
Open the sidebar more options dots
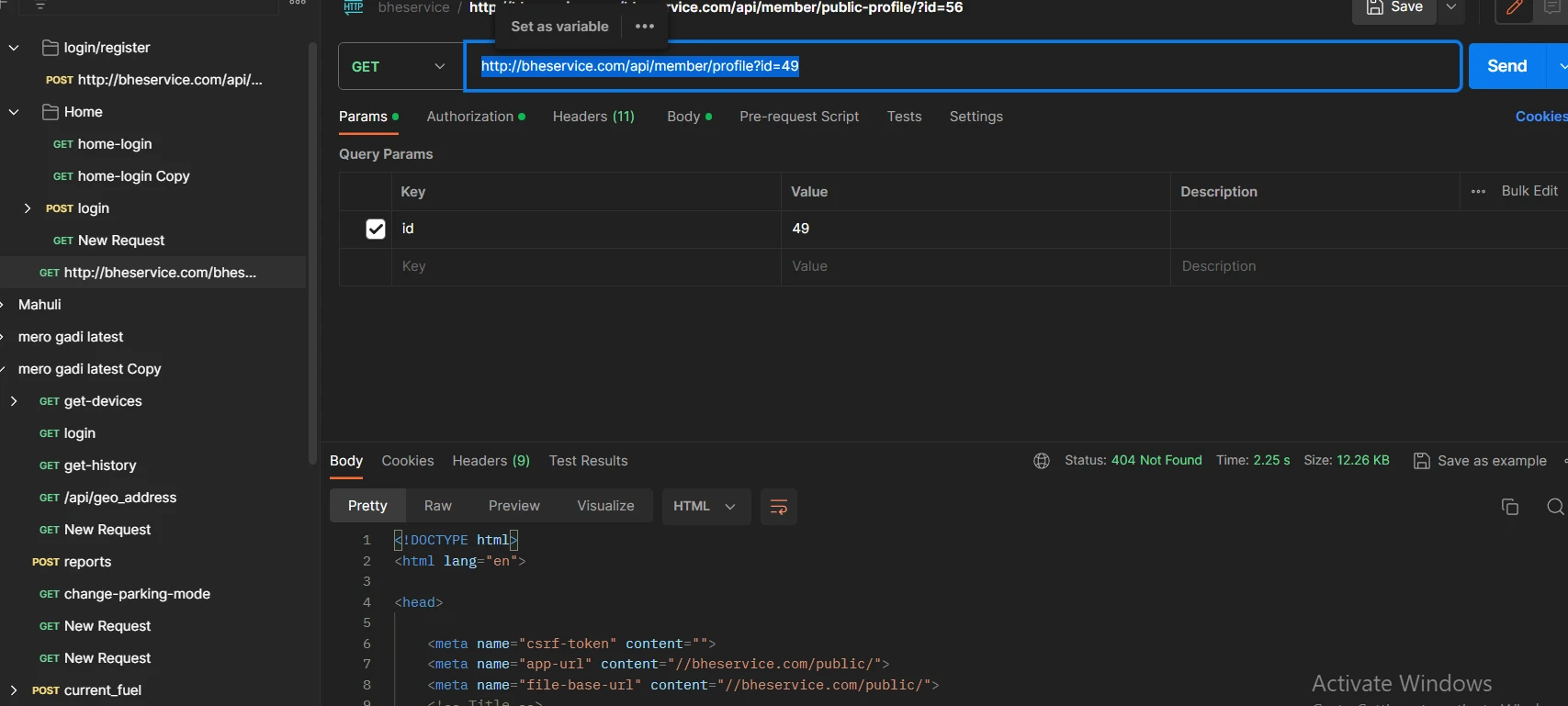pyautogui.click(x=298, y=3)
